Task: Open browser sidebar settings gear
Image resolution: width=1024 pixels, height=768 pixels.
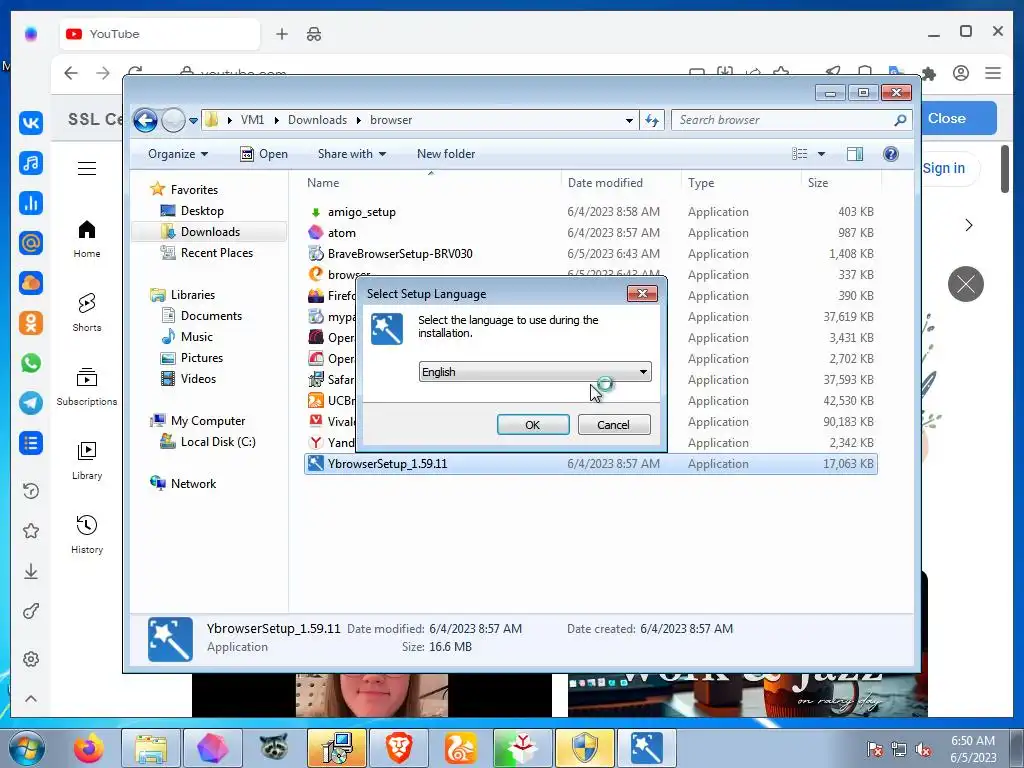Action: pyautogui.click(x=31, y=659)
